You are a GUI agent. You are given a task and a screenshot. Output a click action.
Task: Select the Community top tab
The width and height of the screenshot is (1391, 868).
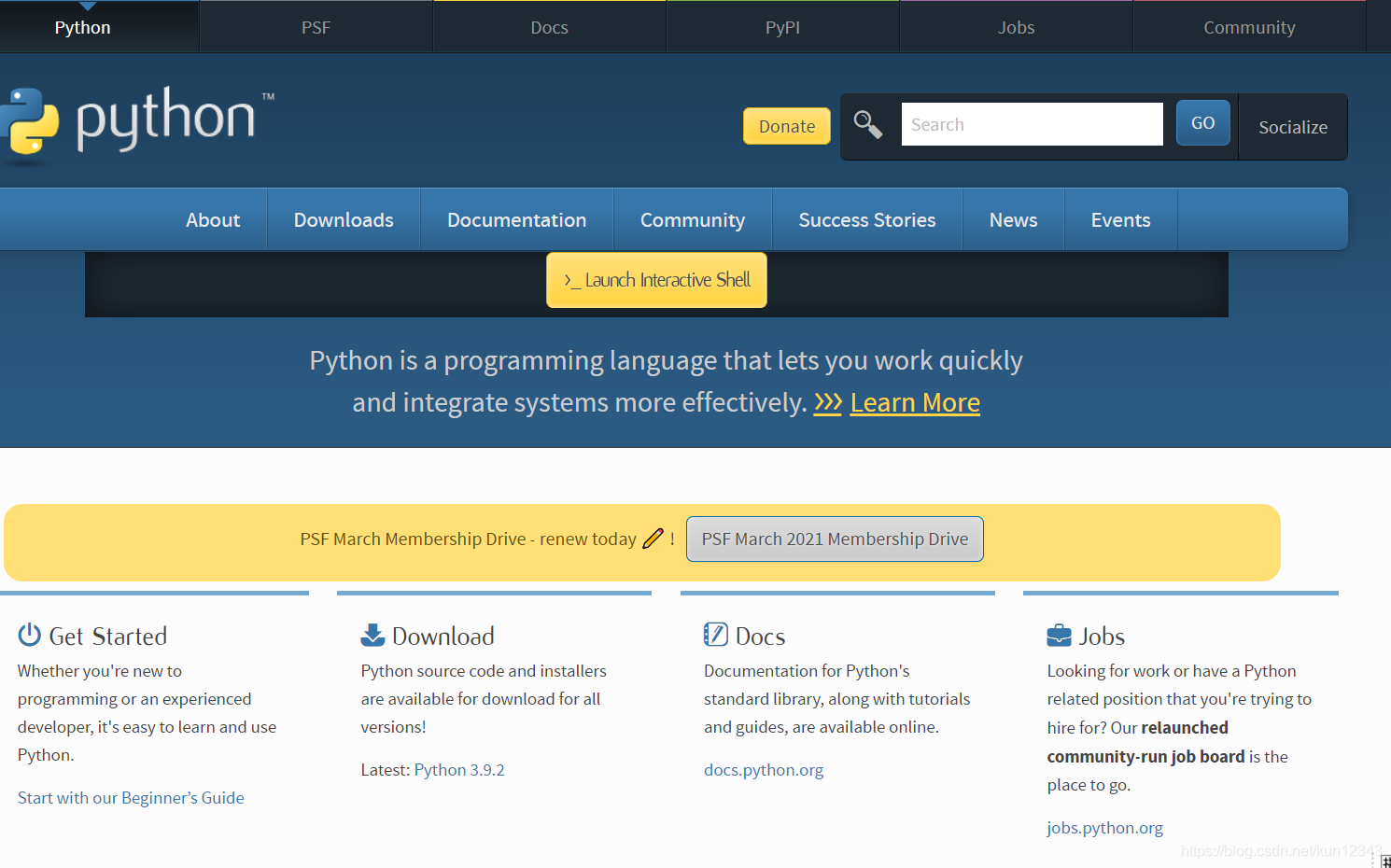pyautogui.click(x=1250, y=27)
